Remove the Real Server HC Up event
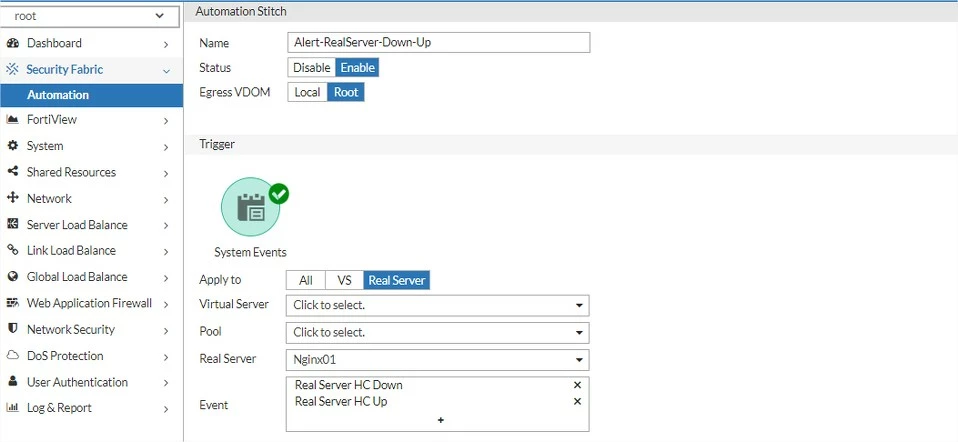The image size is (958, 442). coord(577,402)
